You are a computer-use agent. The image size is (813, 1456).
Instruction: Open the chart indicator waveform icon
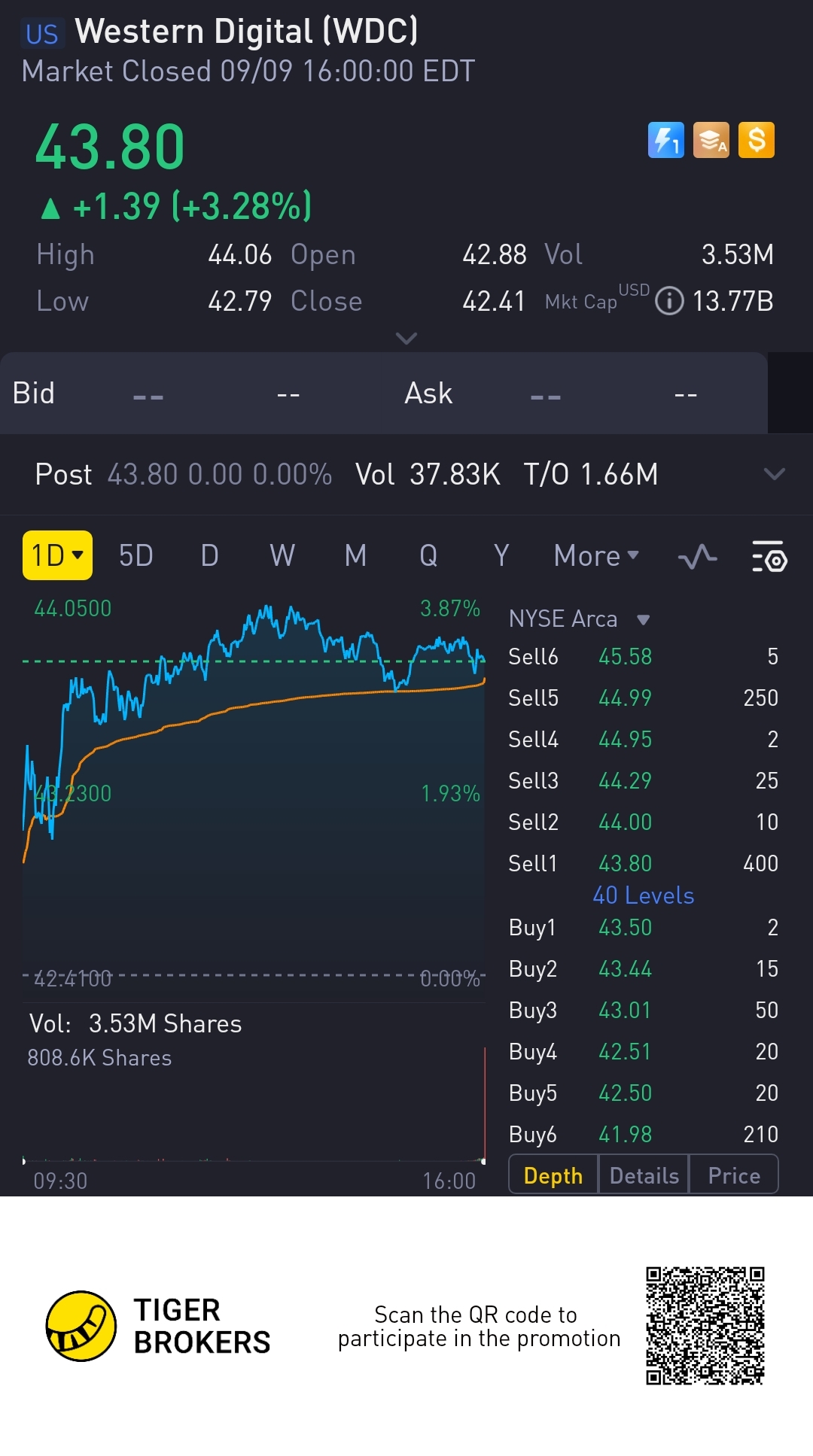(x=697, y=557)
